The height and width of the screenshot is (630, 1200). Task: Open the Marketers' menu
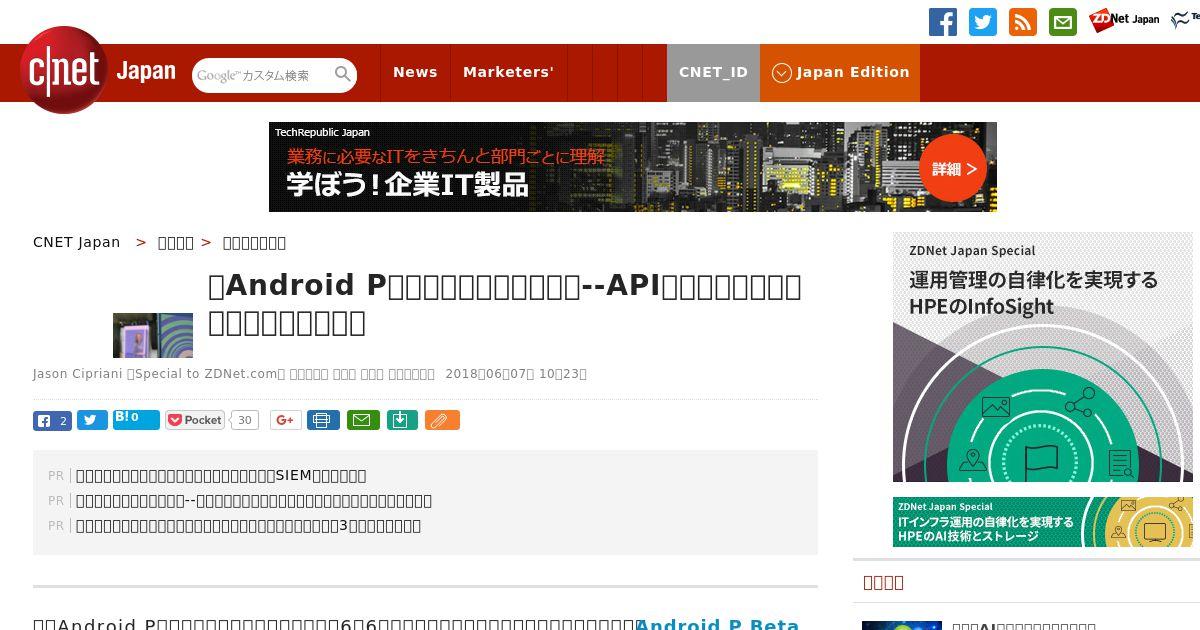point(508,72)
